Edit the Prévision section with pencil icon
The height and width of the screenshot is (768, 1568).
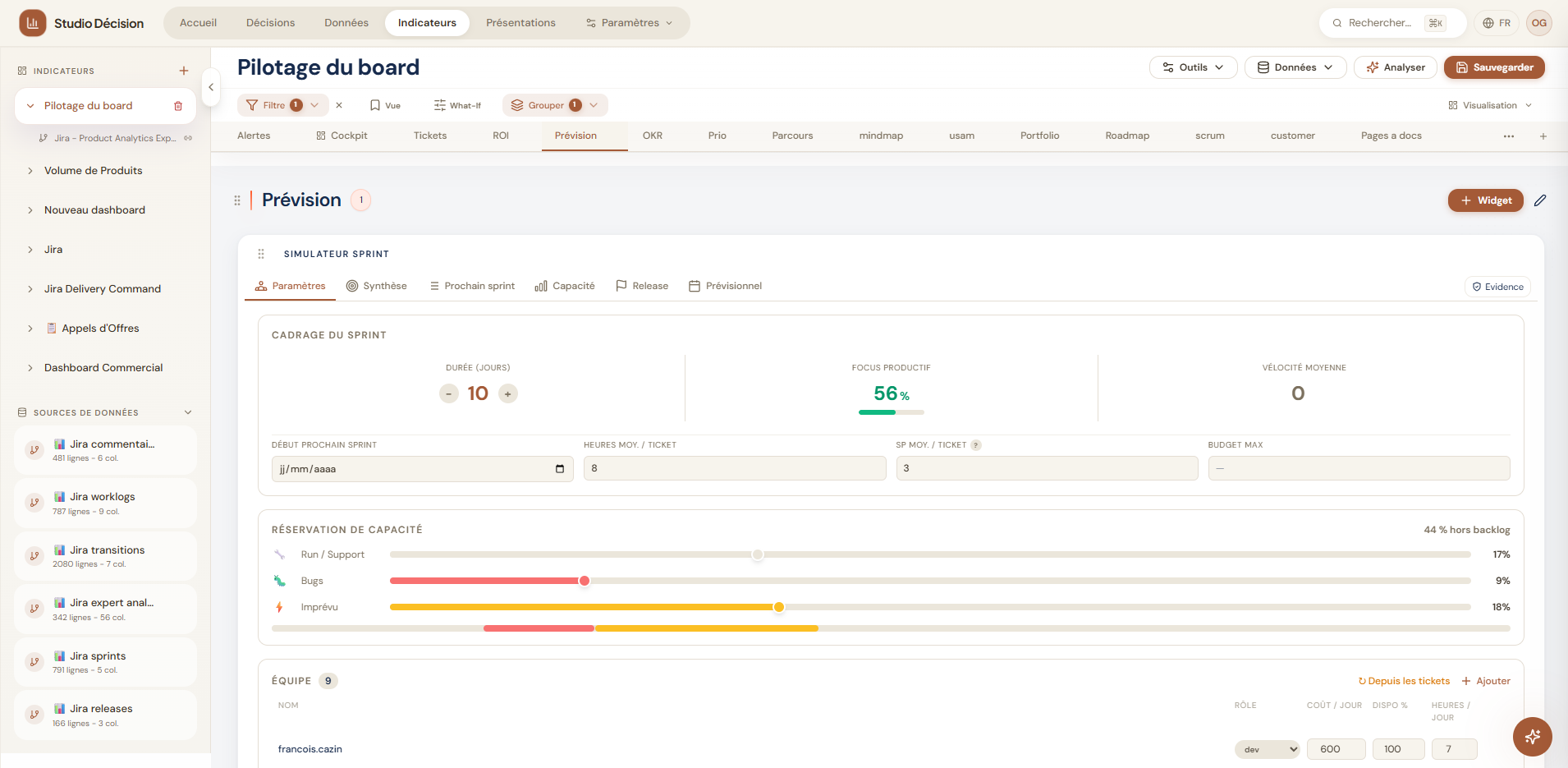pos(1540,200)
